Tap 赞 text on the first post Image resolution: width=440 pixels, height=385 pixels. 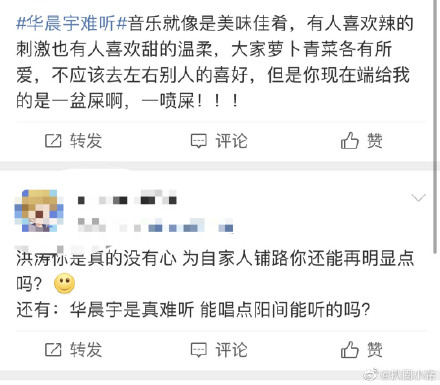pos(375,140)
